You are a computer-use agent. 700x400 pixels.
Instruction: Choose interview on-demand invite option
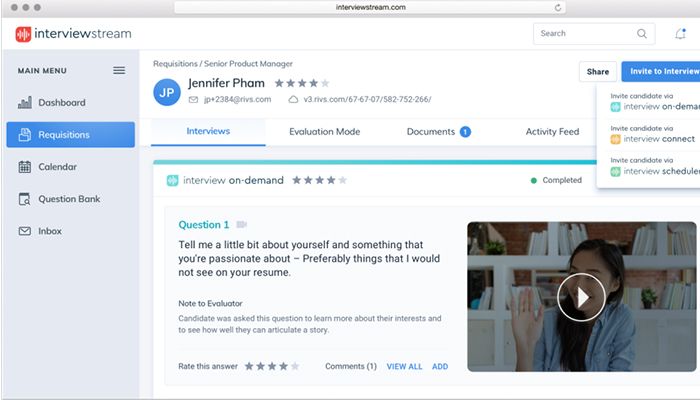[x=654, y=102]
